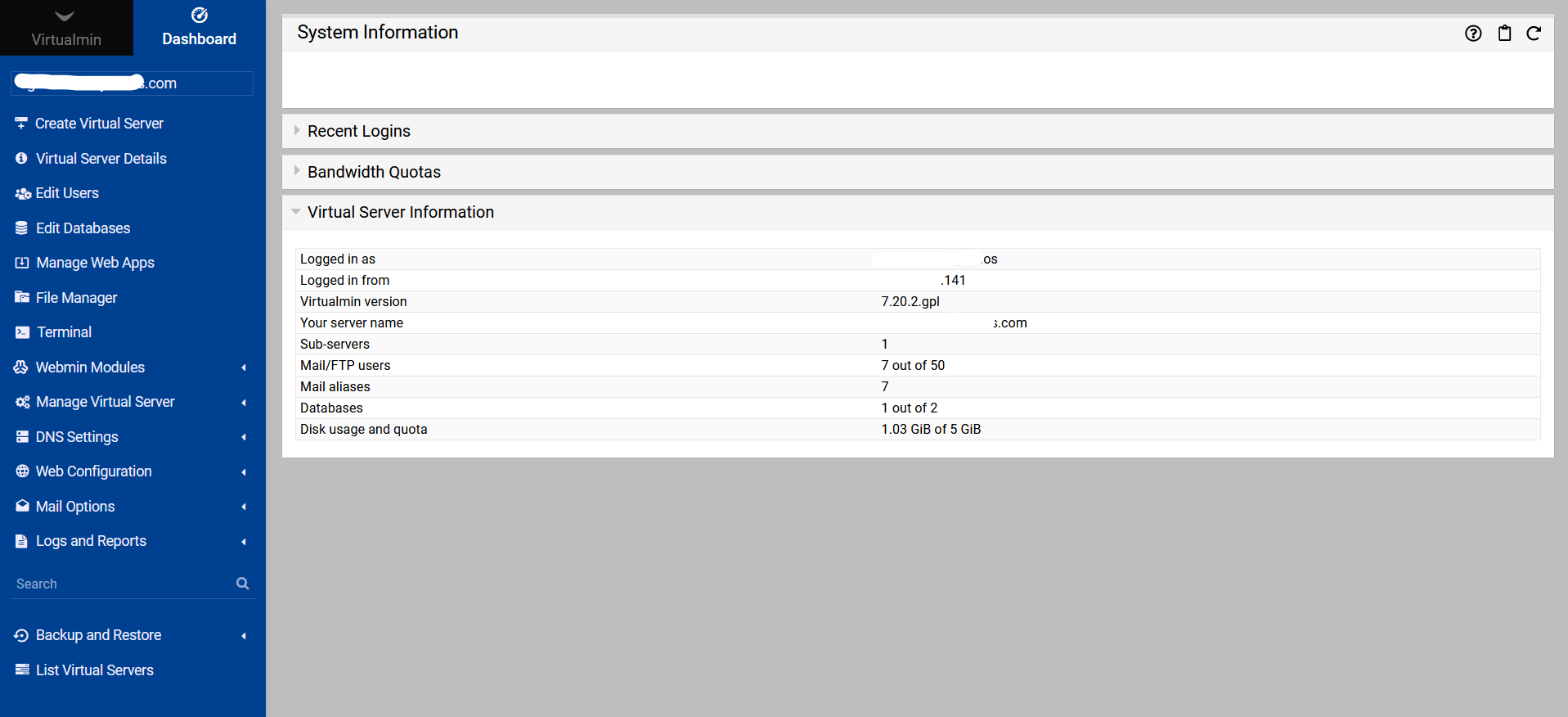Screen dimensions: 1568x717
Task: Expand Mail Options submenu arrow
Action: 244,507
